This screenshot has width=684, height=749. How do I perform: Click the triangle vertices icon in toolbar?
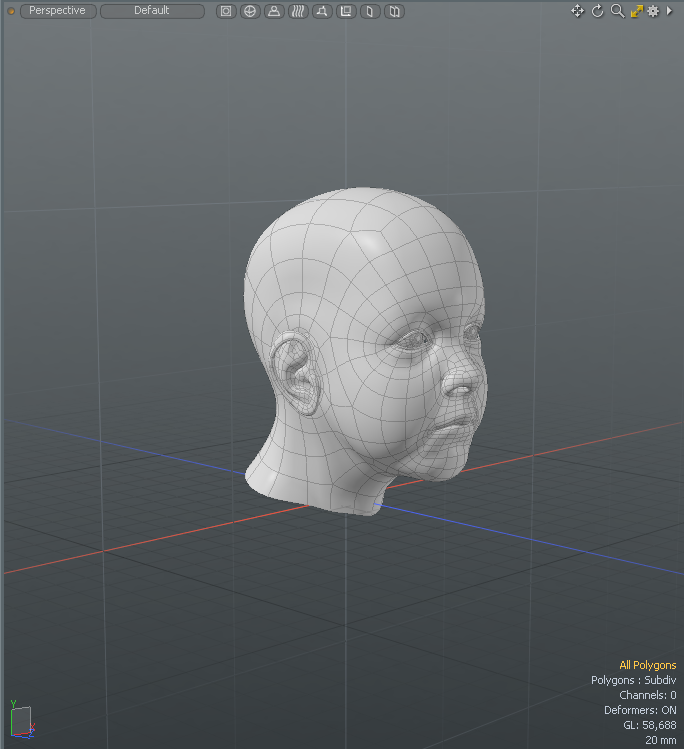coord(322,11)
